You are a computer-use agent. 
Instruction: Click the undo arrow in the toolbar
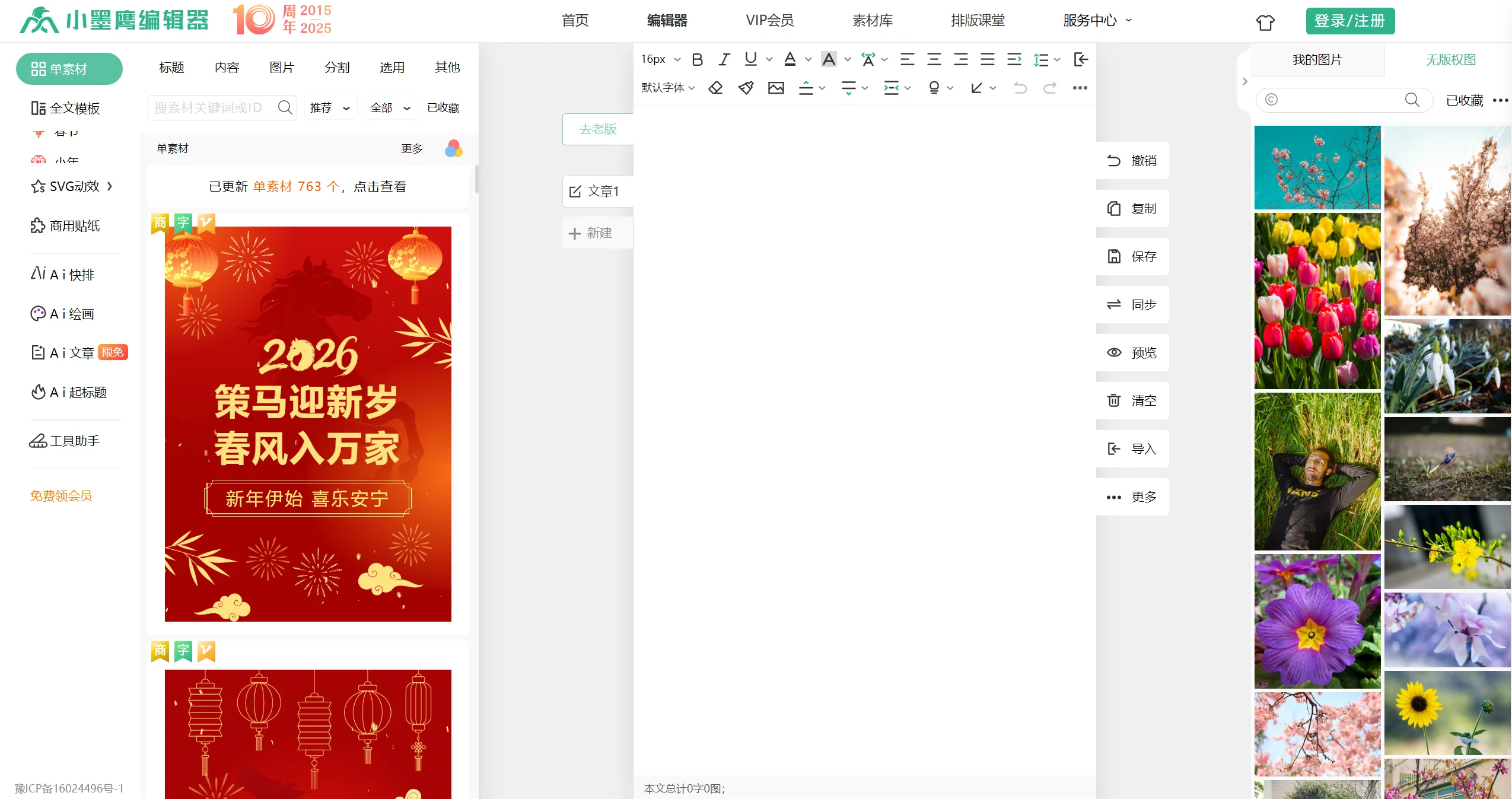1019,88
